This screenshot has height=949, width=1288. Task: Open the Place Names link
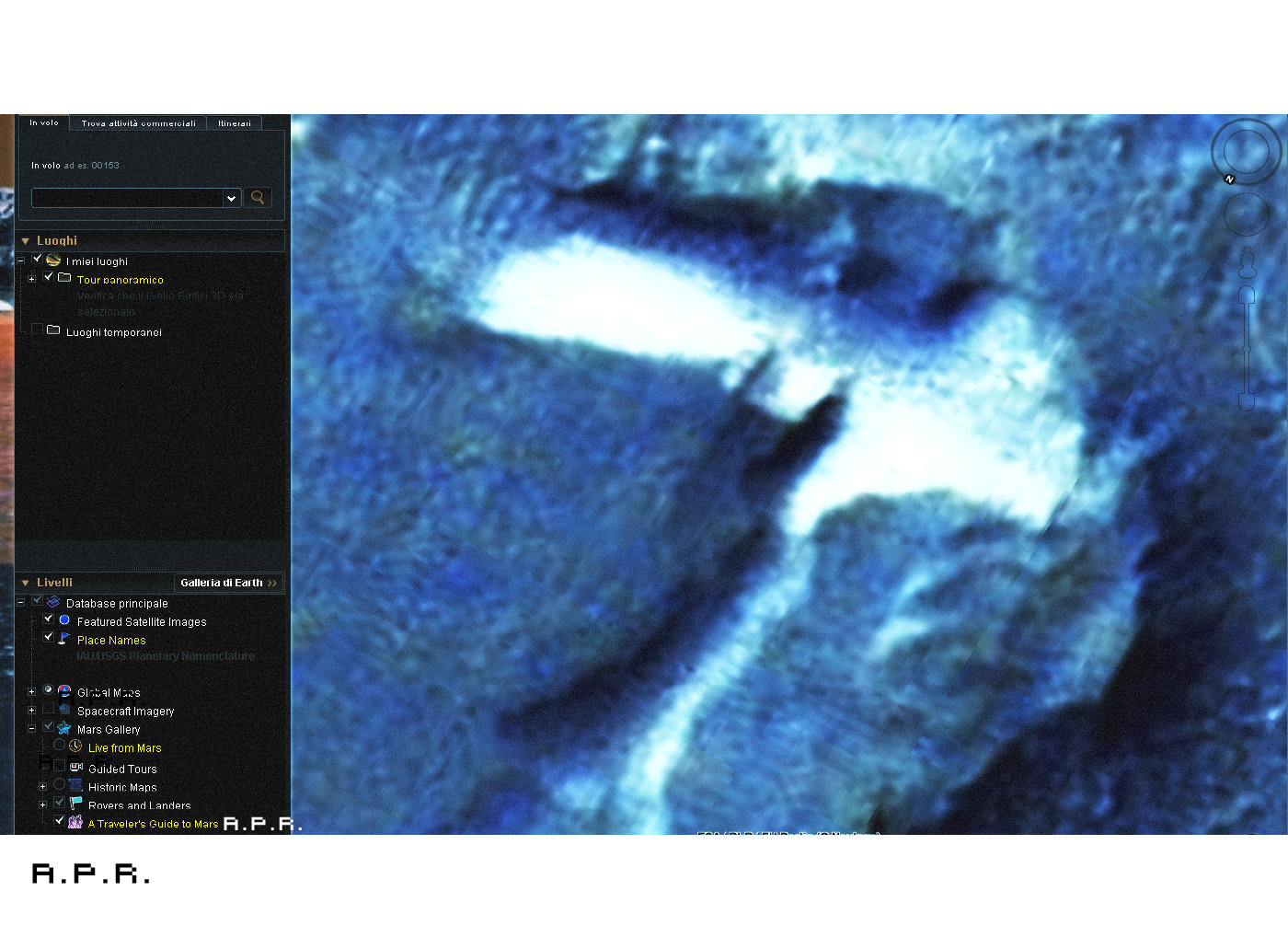tap(111, 640)
